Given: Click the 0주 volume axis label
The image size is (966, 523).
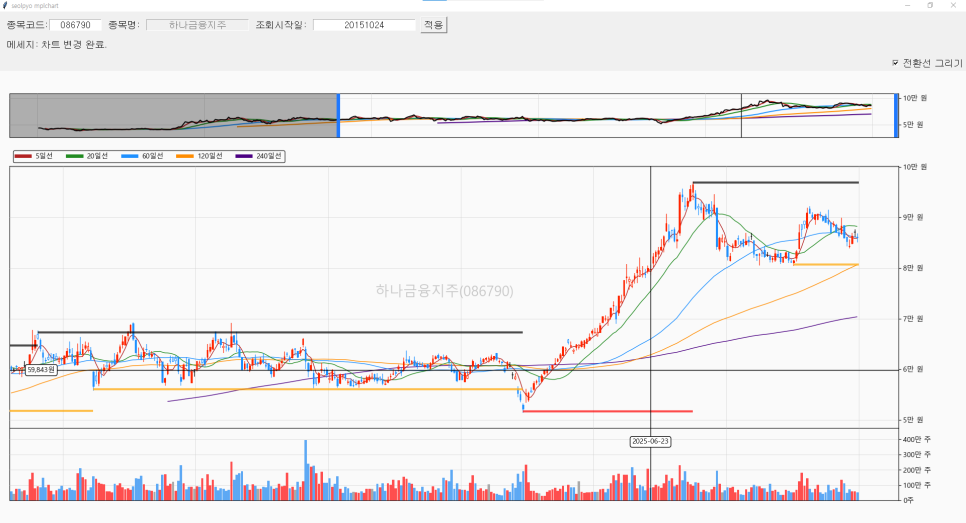Looking at the screenshot, I should click(910, 500).
